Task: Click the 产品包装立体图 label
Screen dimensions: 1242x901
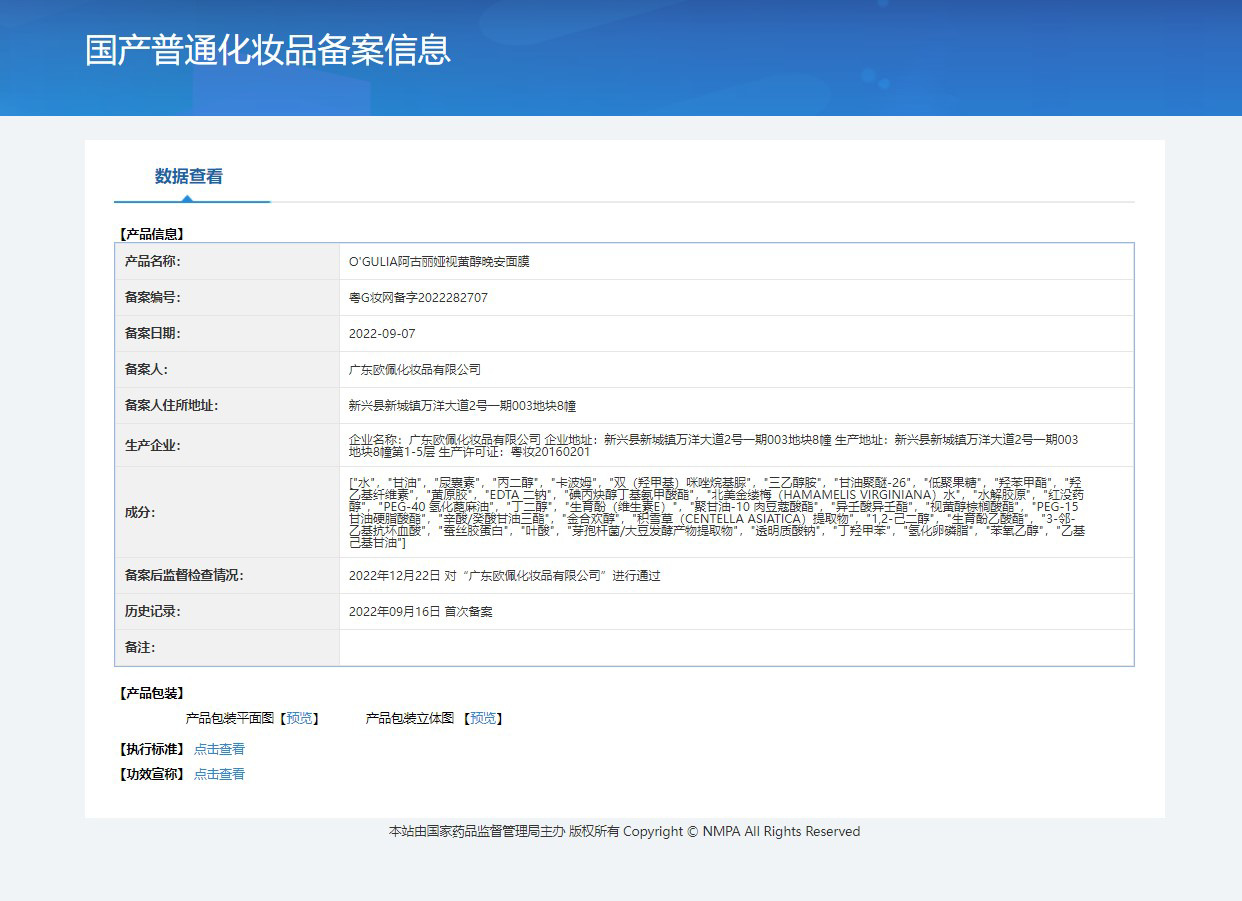Action: click(410, 718)
